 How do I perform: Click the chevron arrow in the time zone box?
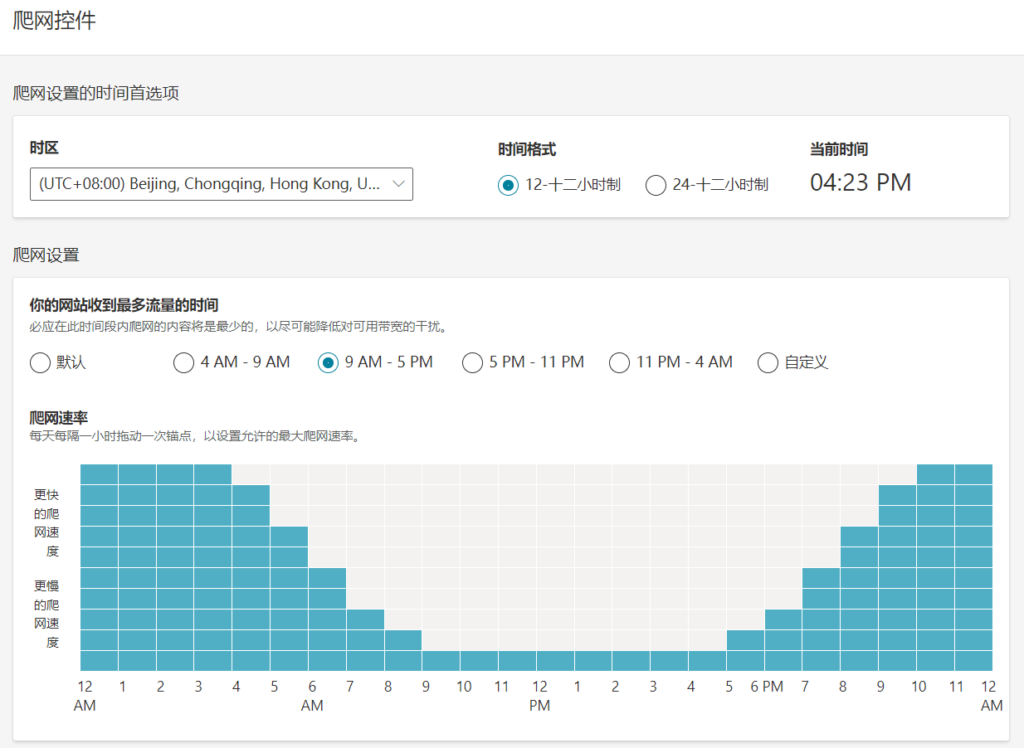(x=398, y=184)
